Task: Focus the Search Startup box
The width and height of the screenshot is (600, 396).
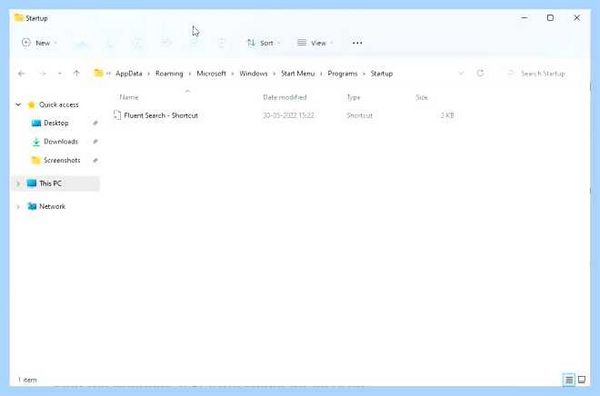Action: [542, 73]
